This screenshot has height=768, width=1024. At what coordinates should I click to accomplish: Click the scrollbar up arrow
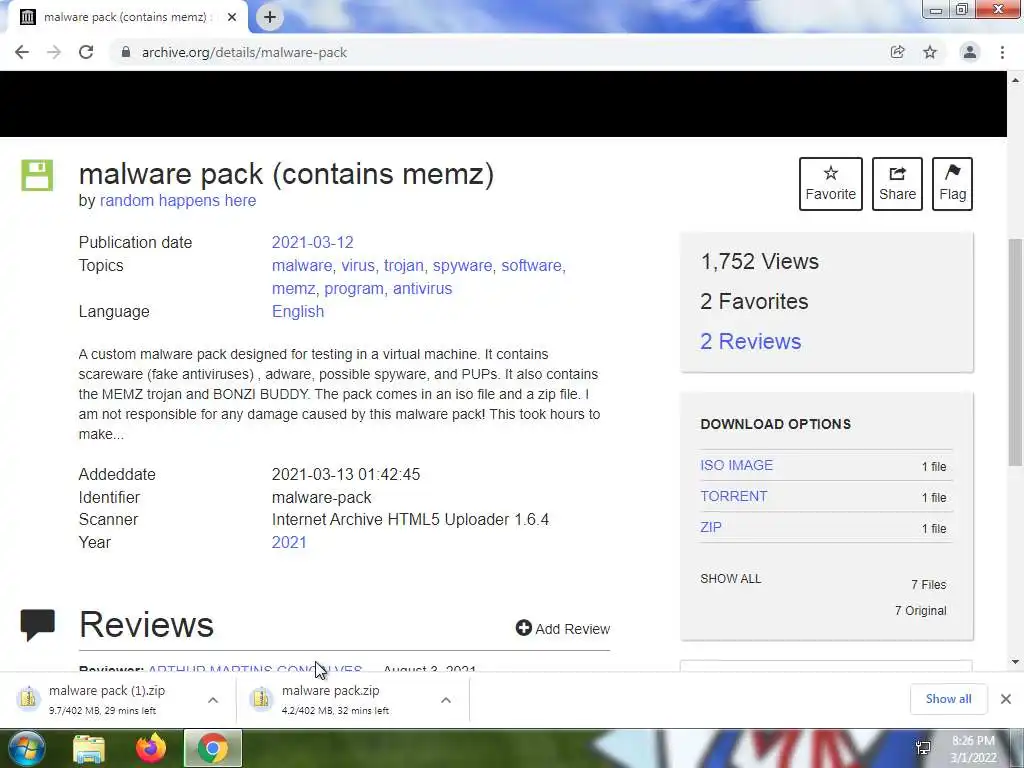1016,80
